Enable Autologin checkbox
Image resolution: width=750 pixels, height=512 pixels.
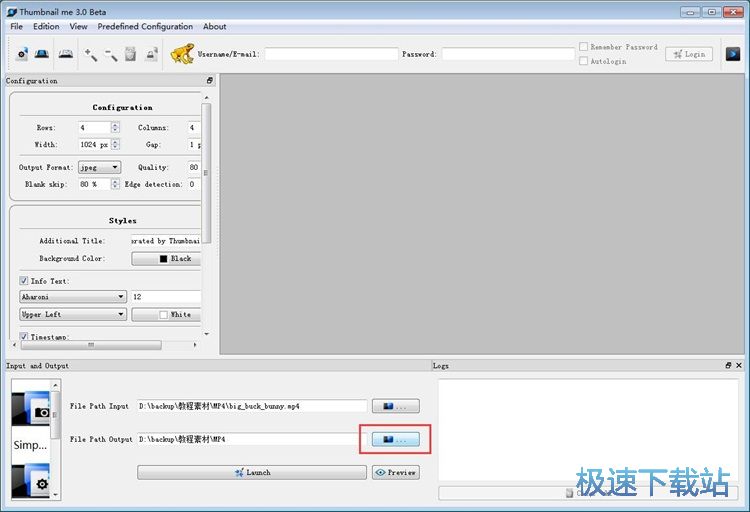584,61
